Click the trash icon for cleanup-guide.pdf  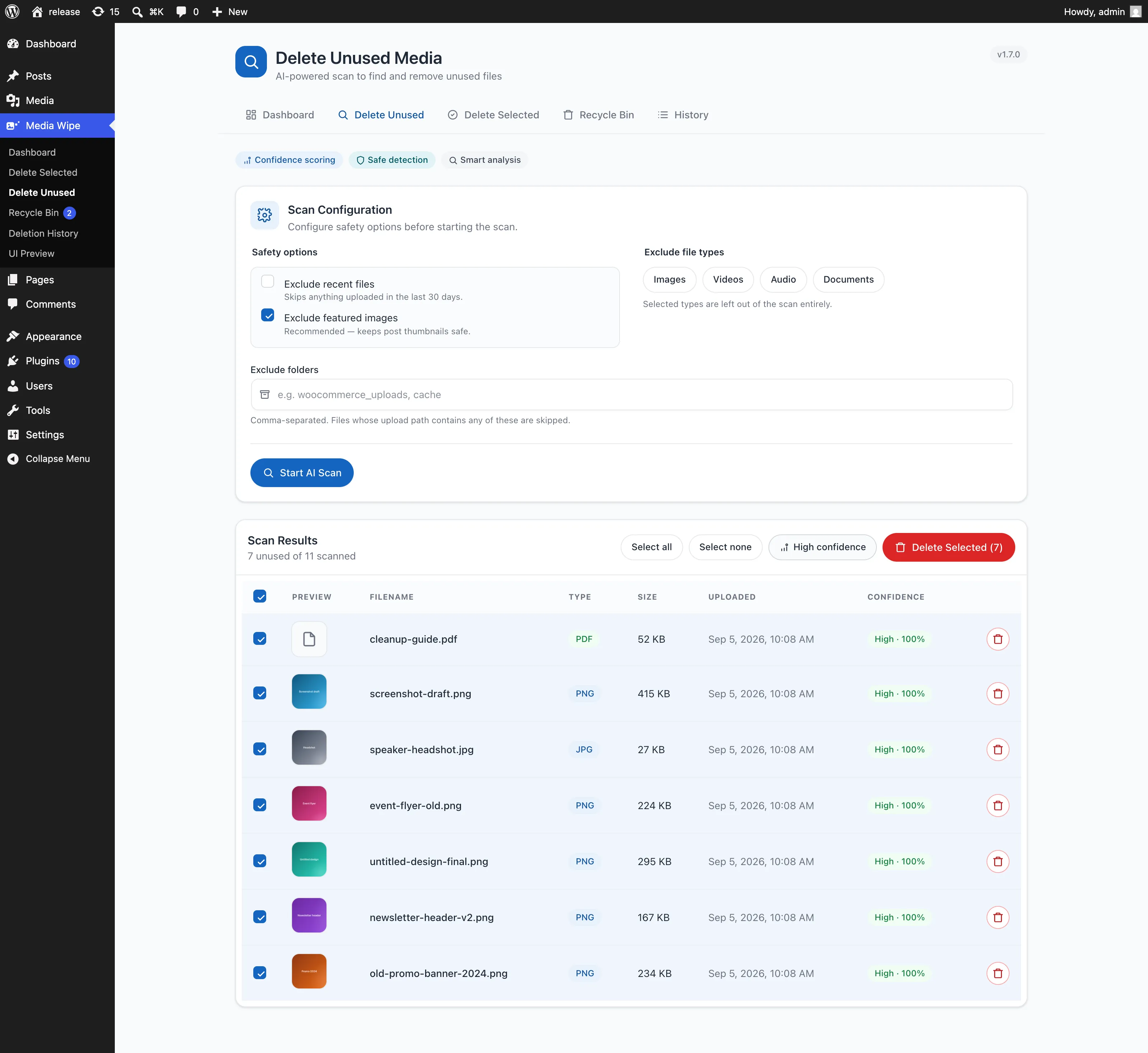point(998,639)
